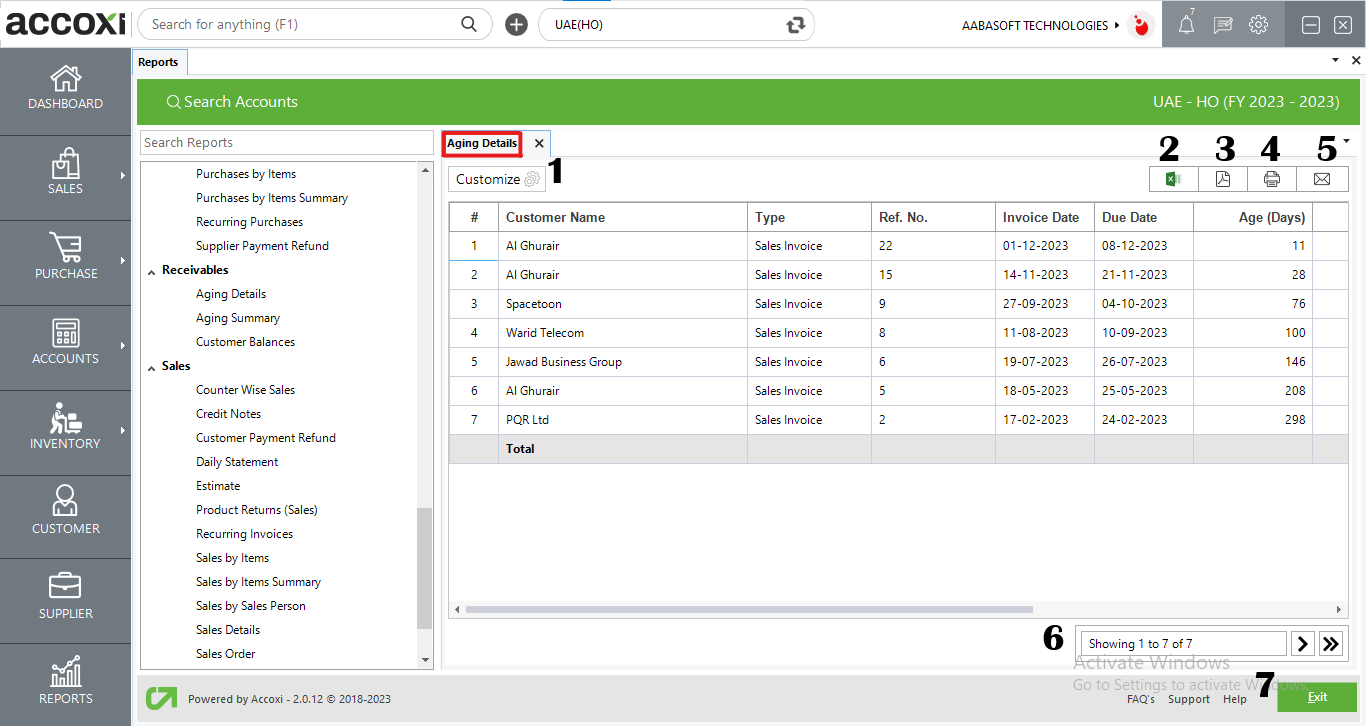Switch to the Reports tab
Image resolution: width=1366 pixels, height=726 pixels.
tap(158, 62)
